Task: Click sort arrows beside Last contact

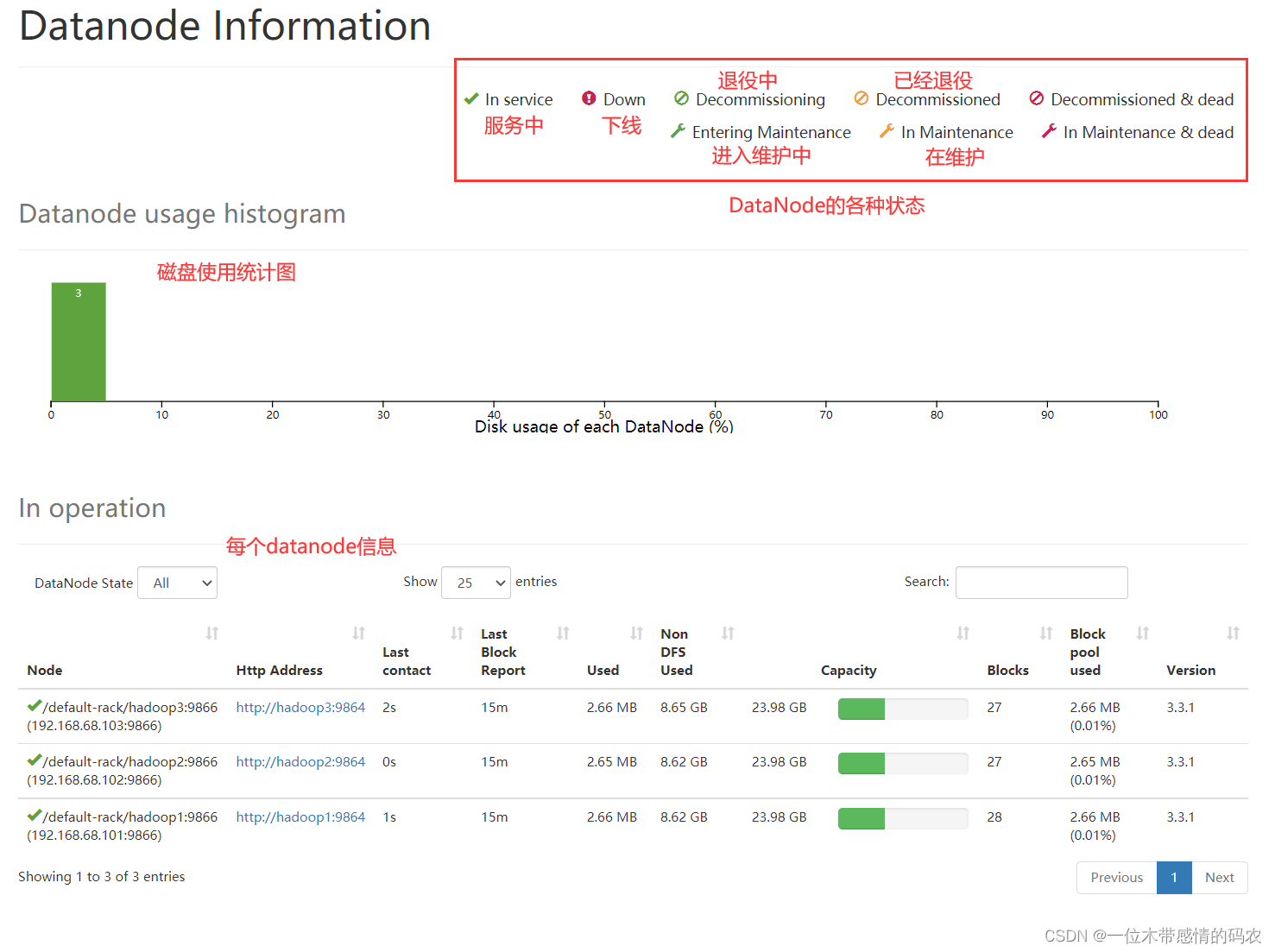Action: tap(458, 634)
